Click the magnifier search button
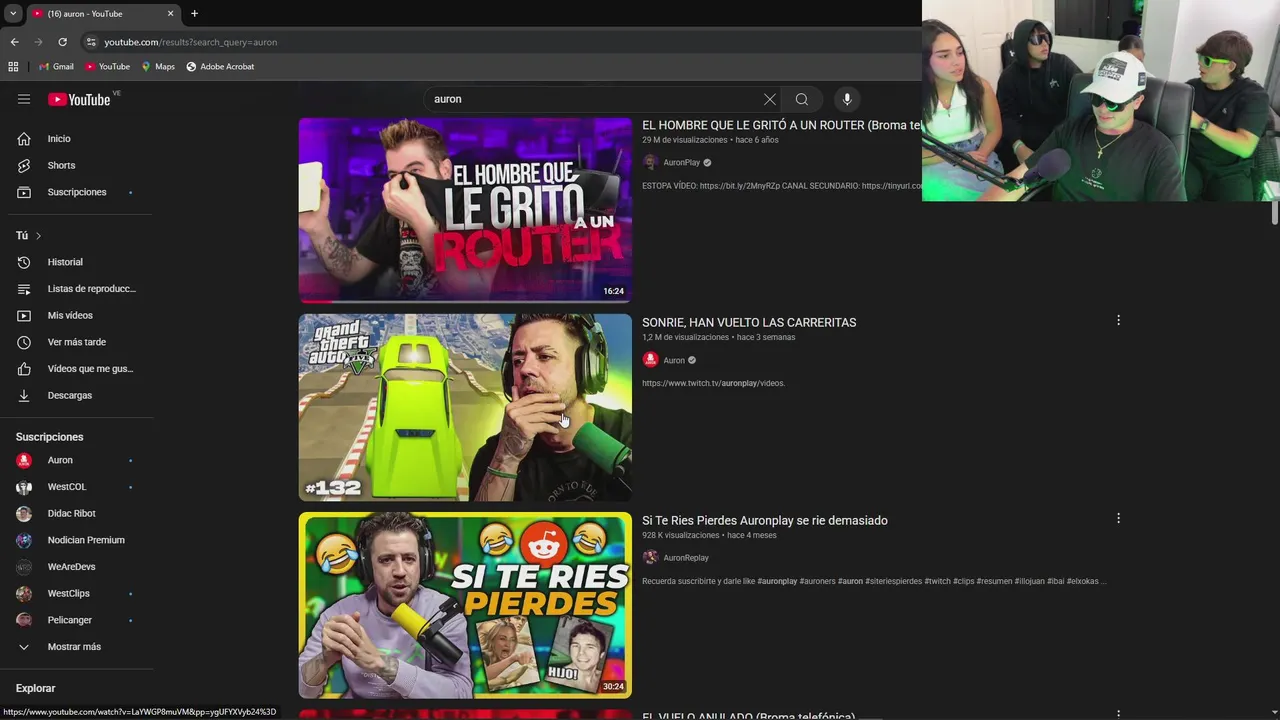Viewport: 1280px width, 720px height. click(x=801, y=99)
